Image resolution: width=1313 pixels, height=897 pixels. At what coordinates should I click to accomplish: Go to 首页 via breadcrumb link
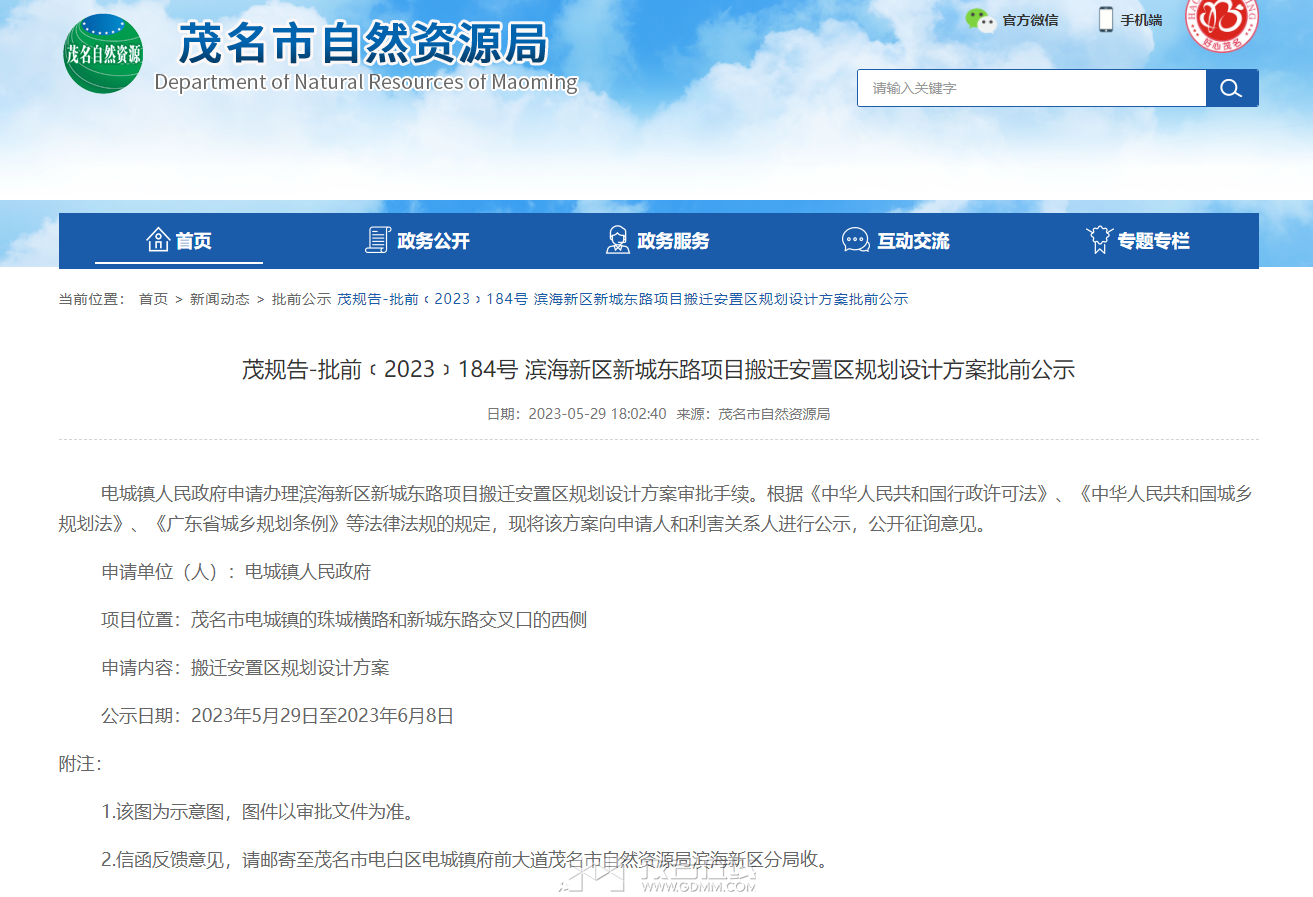(x=153, y=299)
